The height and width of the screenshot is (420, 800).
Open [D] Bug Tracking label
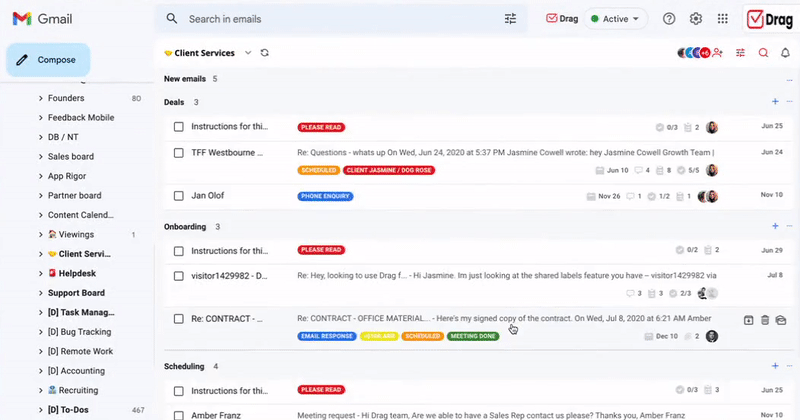tap(79, 332)
